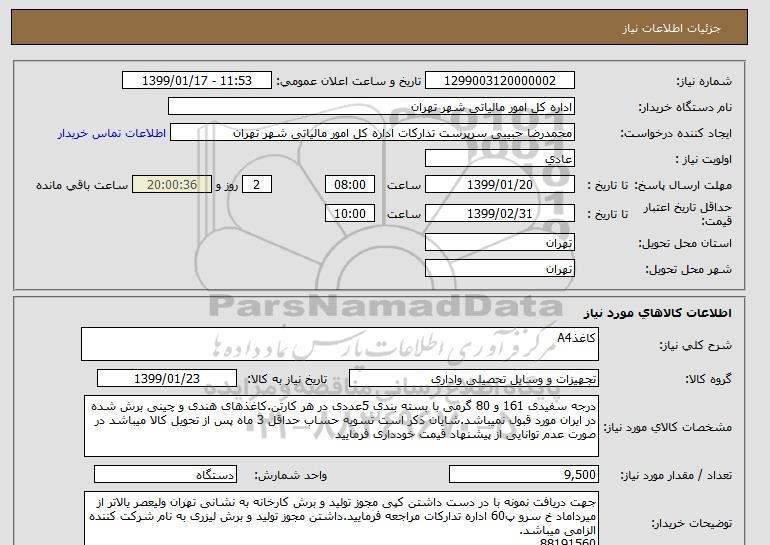Click the general description box کاغذA4
This screenshot has width=770, height=545.
click(340, 344)
